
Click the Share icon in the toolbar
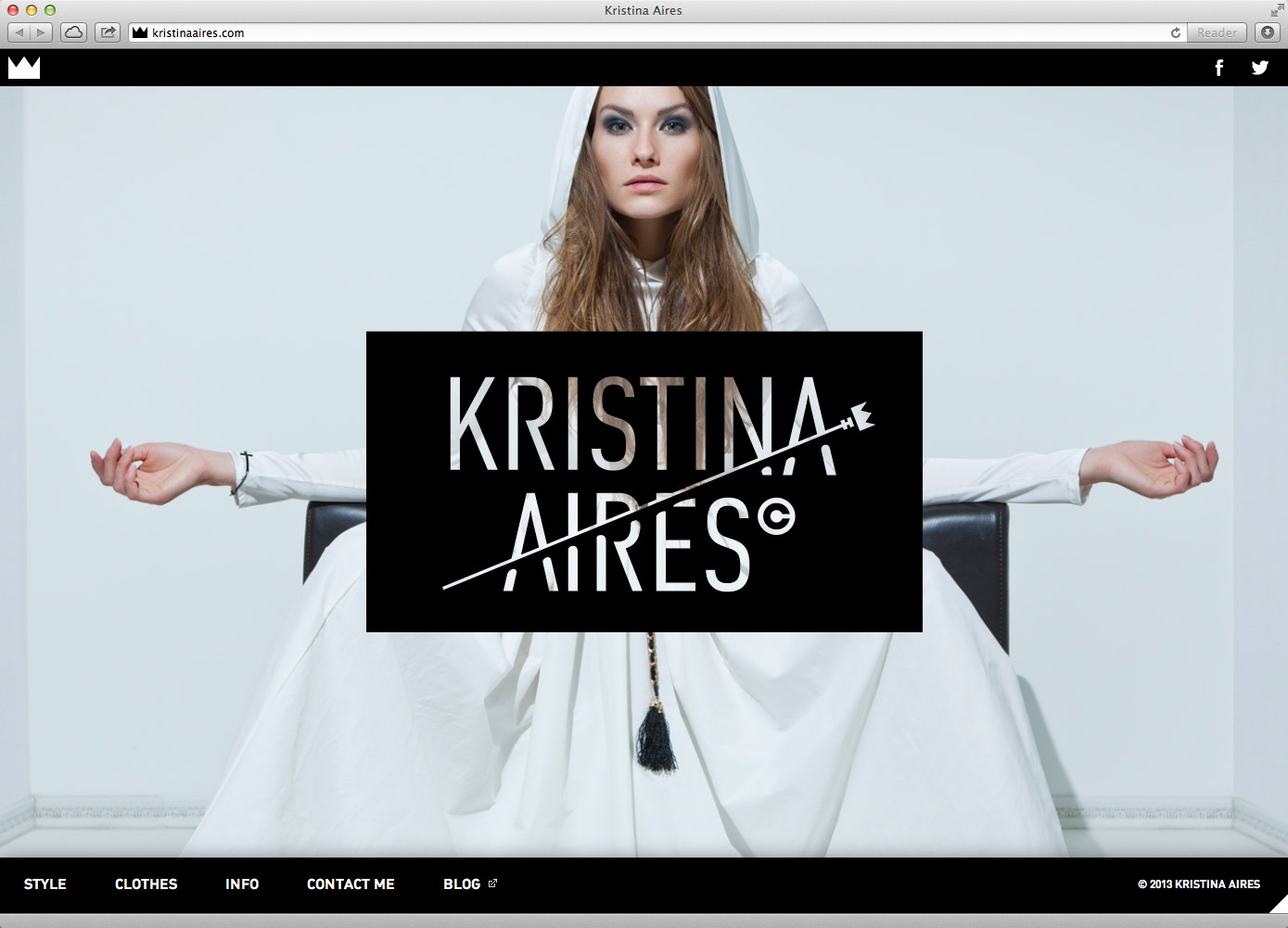108,32
